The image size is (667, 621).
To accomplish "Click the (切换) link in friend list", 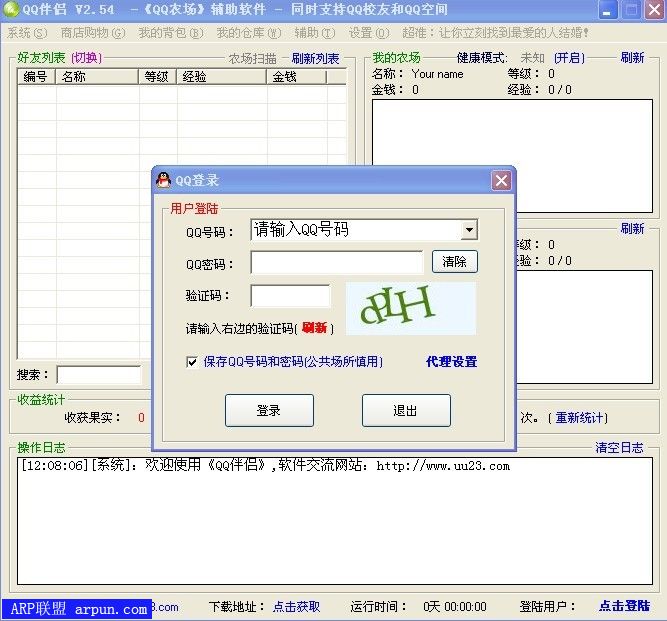I will click(86, 57).
